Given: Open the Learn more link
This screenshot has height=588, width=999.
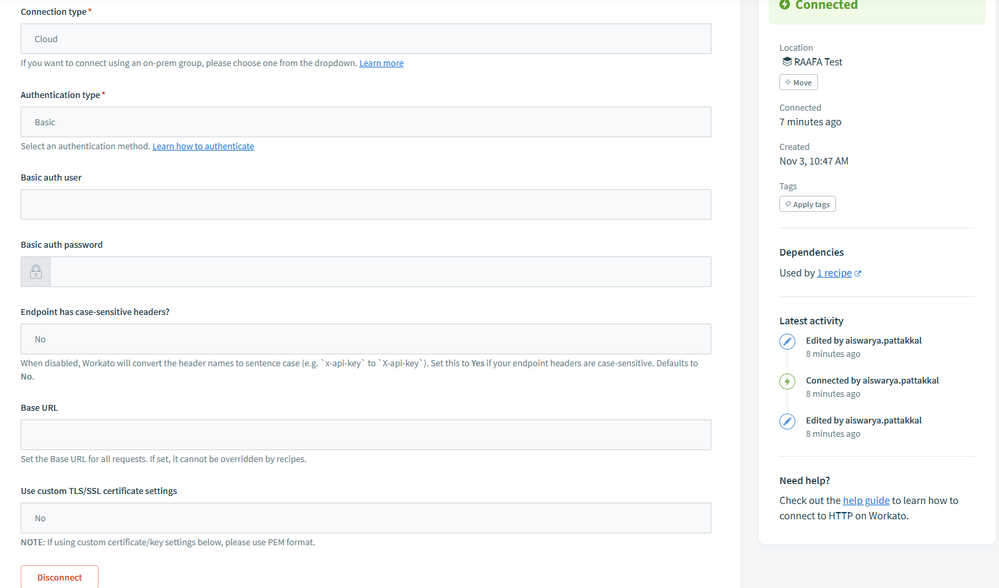Looking at the screenshot, I should pos(381,63).
